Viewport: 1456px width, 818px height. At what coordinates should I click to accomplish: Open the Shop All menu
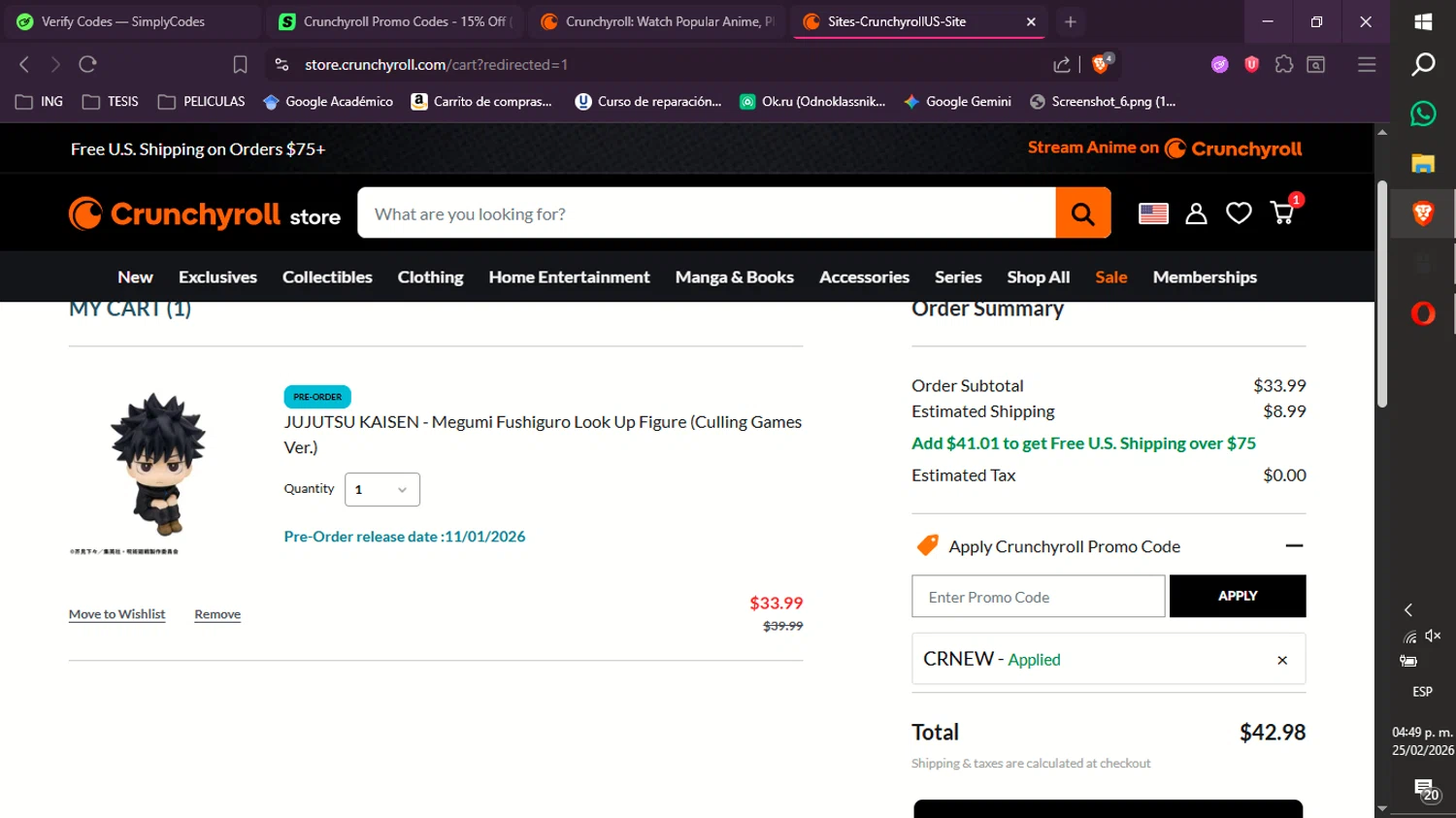coord(1039,278)
